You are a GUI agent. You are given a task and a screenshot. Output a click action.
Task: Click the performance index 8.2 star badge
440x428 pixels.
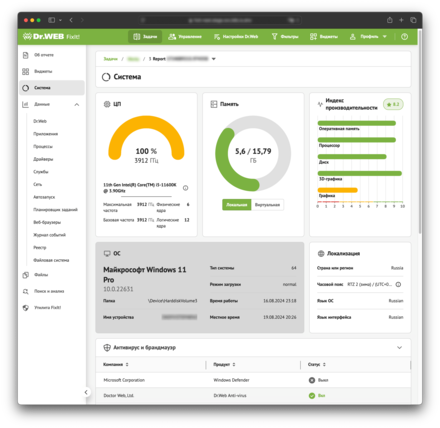[x=393, y=104]
